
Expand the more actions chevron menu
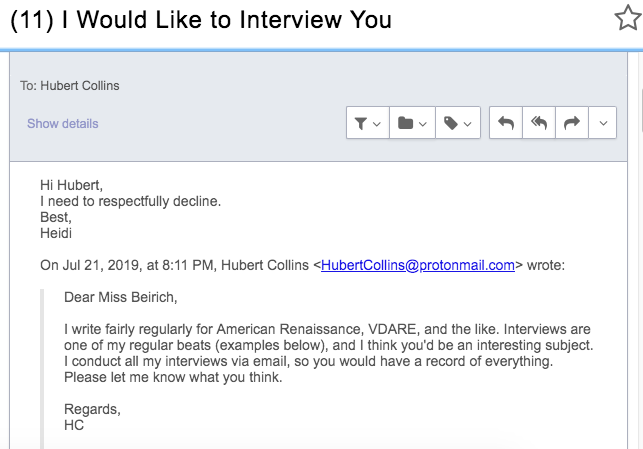(602, 123)
